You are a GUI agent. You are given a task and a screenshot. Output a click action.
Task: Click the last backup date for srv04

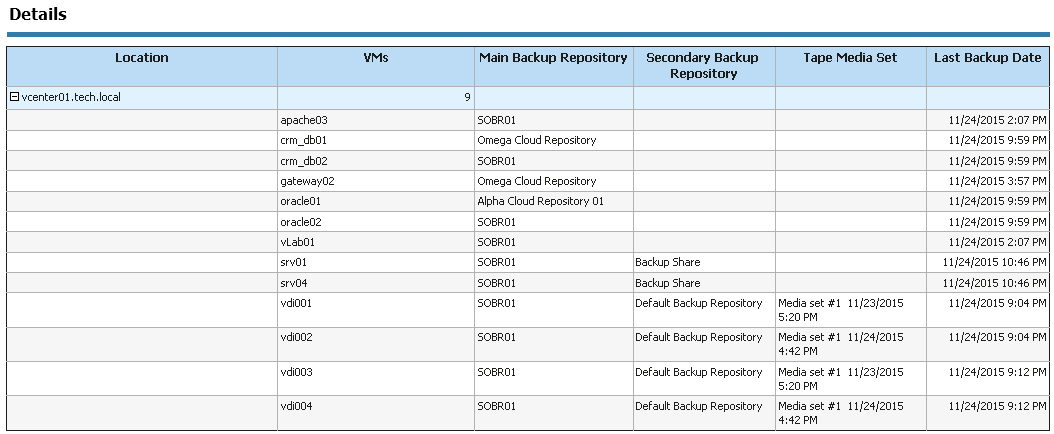994,283
